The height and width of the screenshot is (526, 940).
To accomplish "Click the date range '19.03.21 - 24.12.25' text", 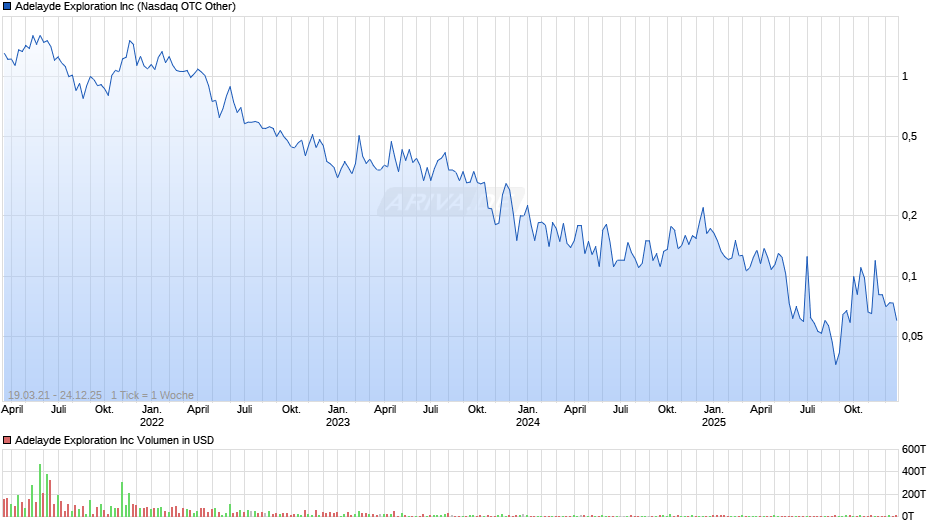I will [55, 395].
